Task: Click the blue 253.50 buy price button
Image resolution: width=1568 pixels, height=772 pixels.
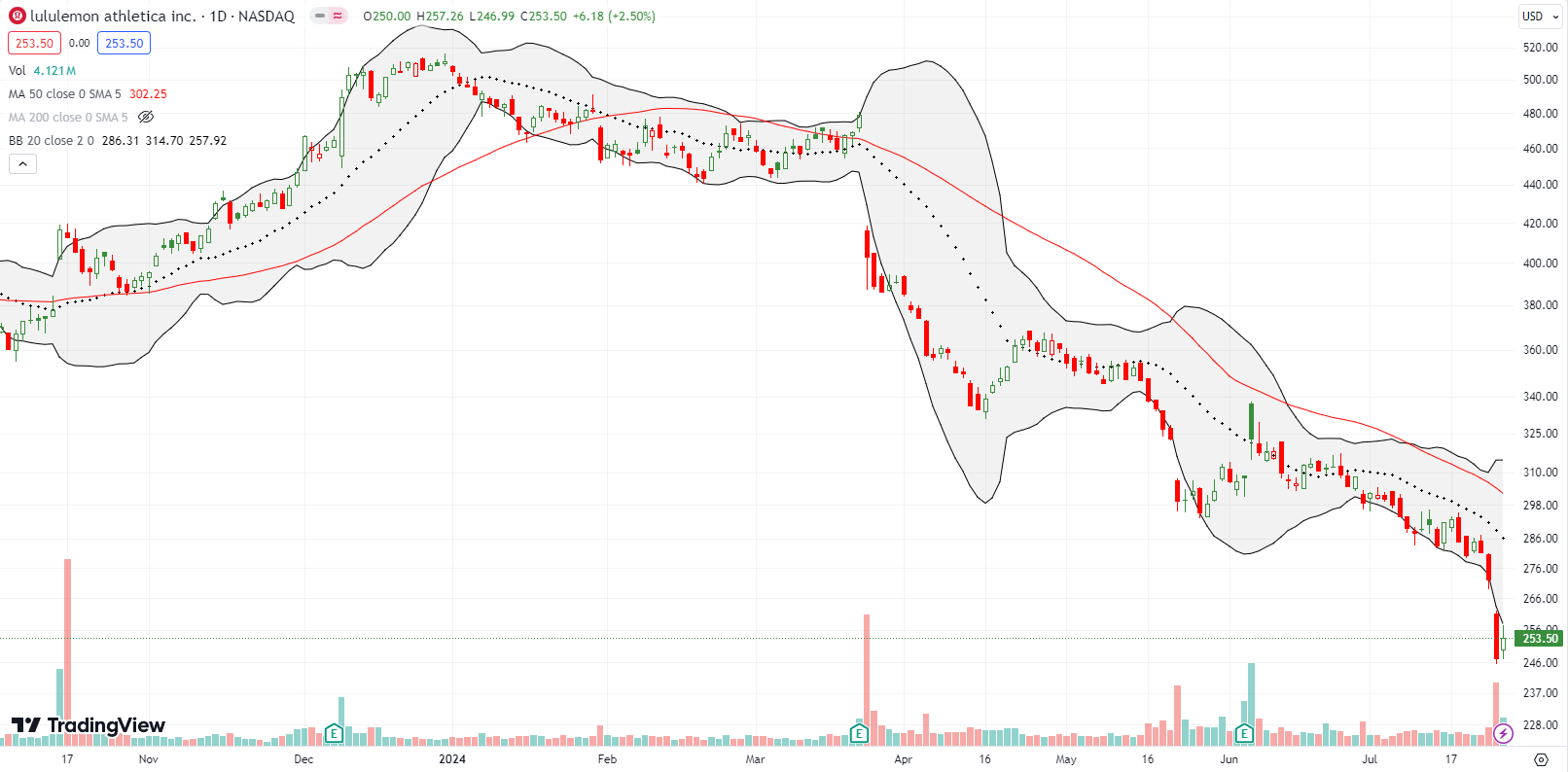Action: click(125, 43)
